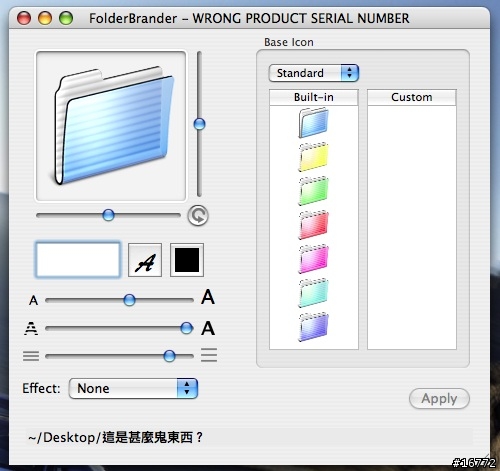The height and width of the screenshot is (471, 500).
Task: Pick the purple built-in folder icon
Action: 313,327
